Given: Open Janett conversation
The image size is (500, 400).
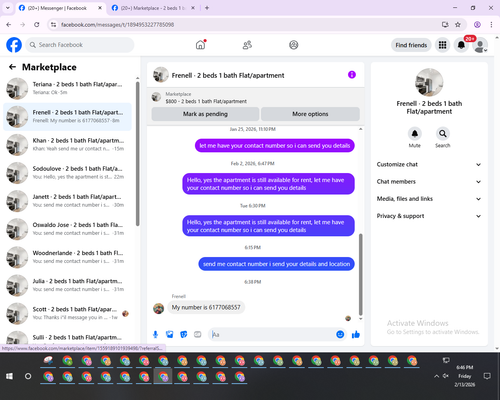Looking at the screenshot, I should coord(67,201).
